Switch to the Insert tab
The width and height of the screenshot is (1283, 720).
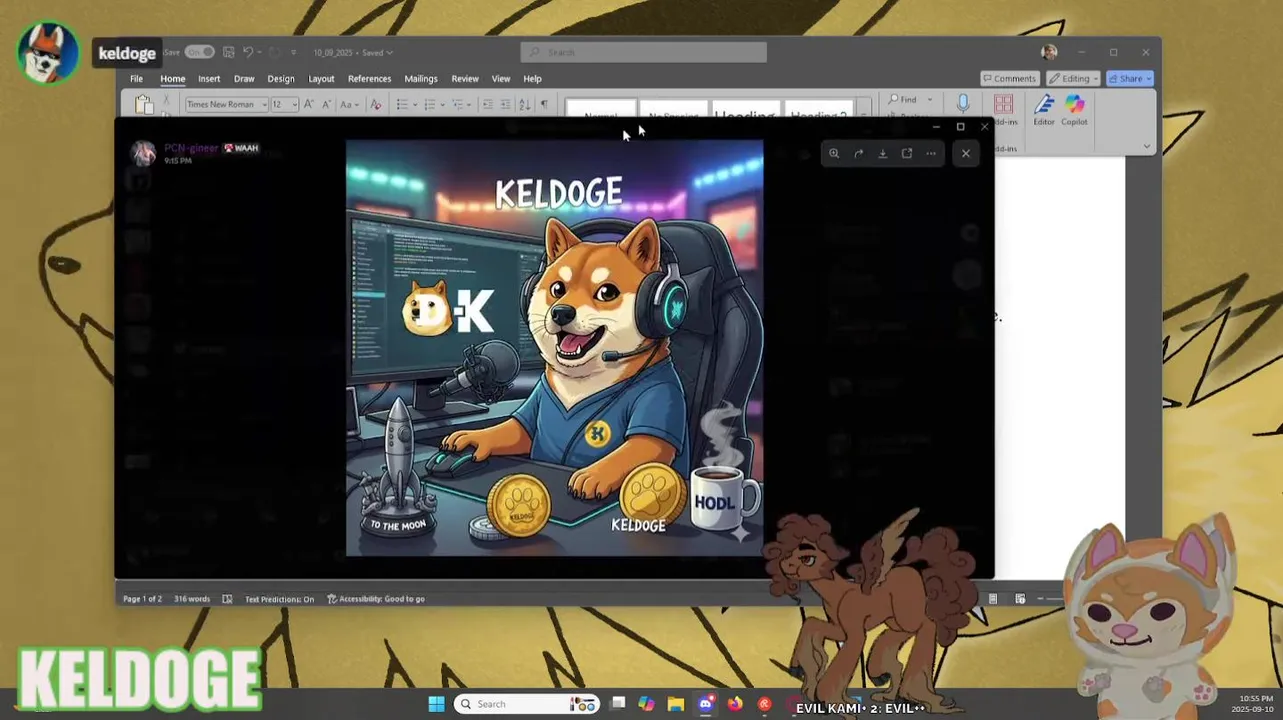click(209, 79)
